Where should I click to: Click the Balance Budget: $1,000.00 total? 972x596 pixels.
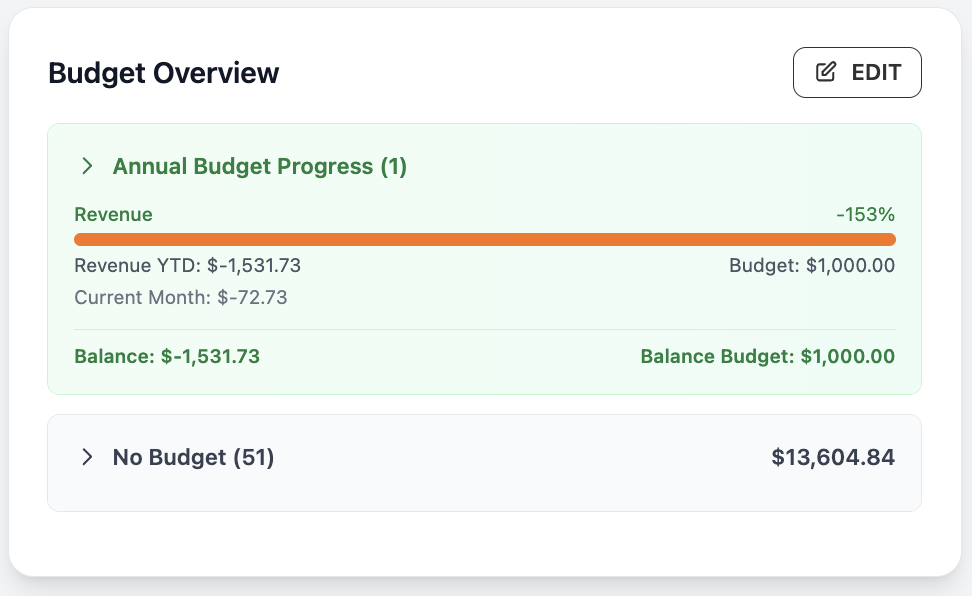point(767,356)
